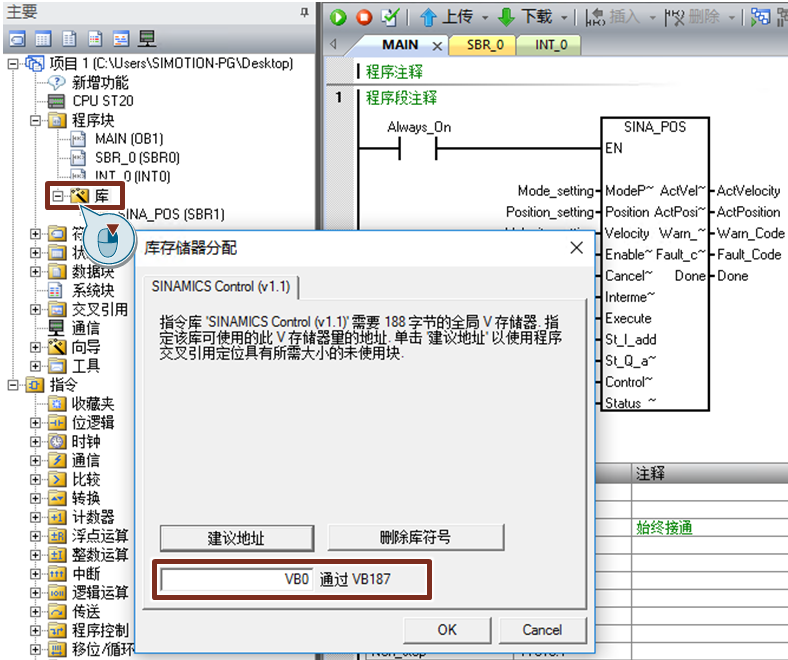Click the Upload (上传) blue arrow icon
The image size is (788, 660).
(428, 18)
